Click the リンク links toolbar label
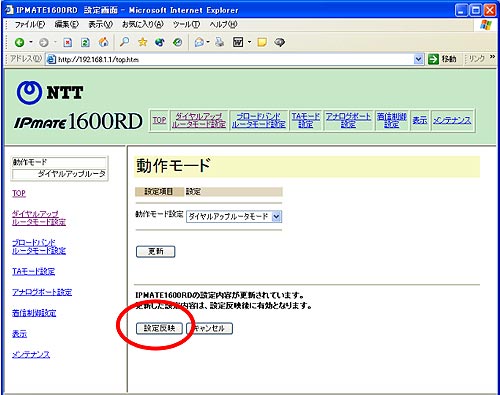Screen dimensions: 500x395 coord(477,59)
